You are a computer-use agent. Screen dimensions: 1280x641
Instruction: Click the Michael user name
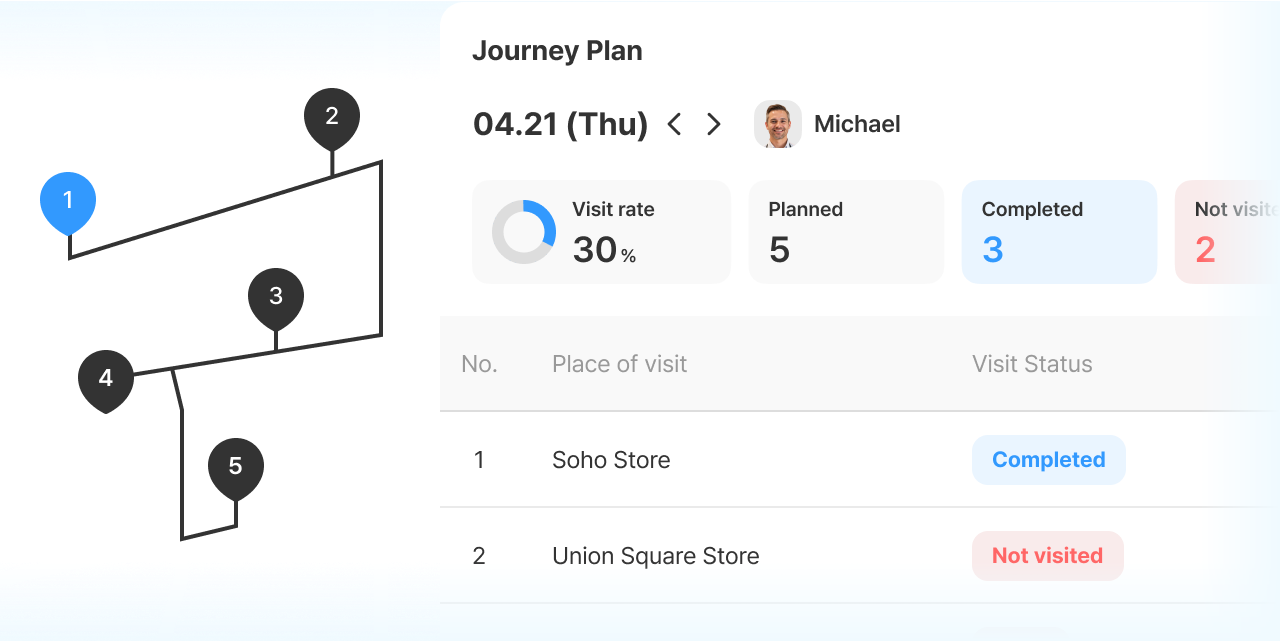coord(857,124)
